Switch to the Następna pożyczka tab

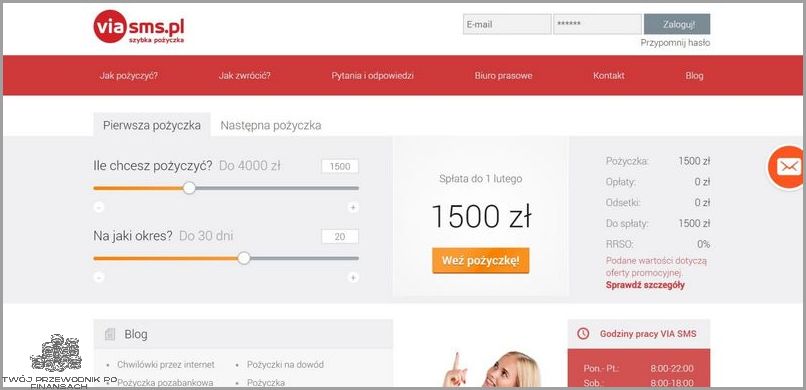coord(271,125)
